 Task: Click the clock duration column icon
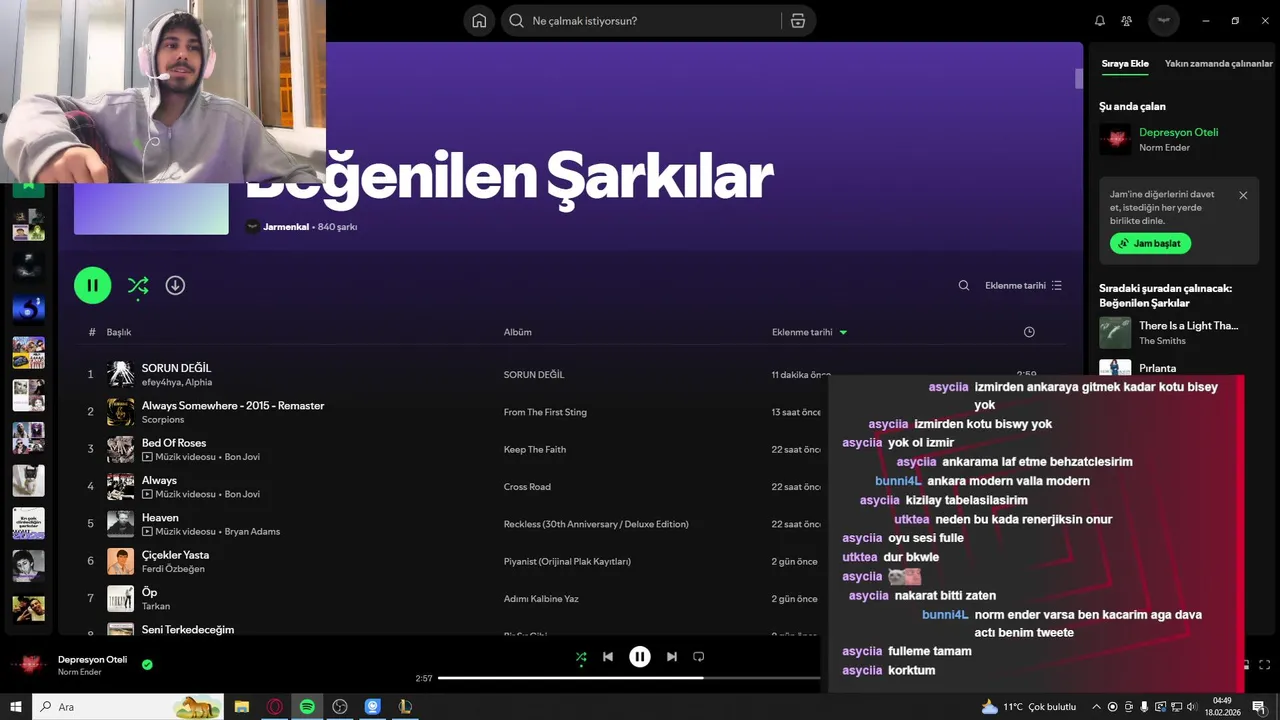tap(1029, 332)
